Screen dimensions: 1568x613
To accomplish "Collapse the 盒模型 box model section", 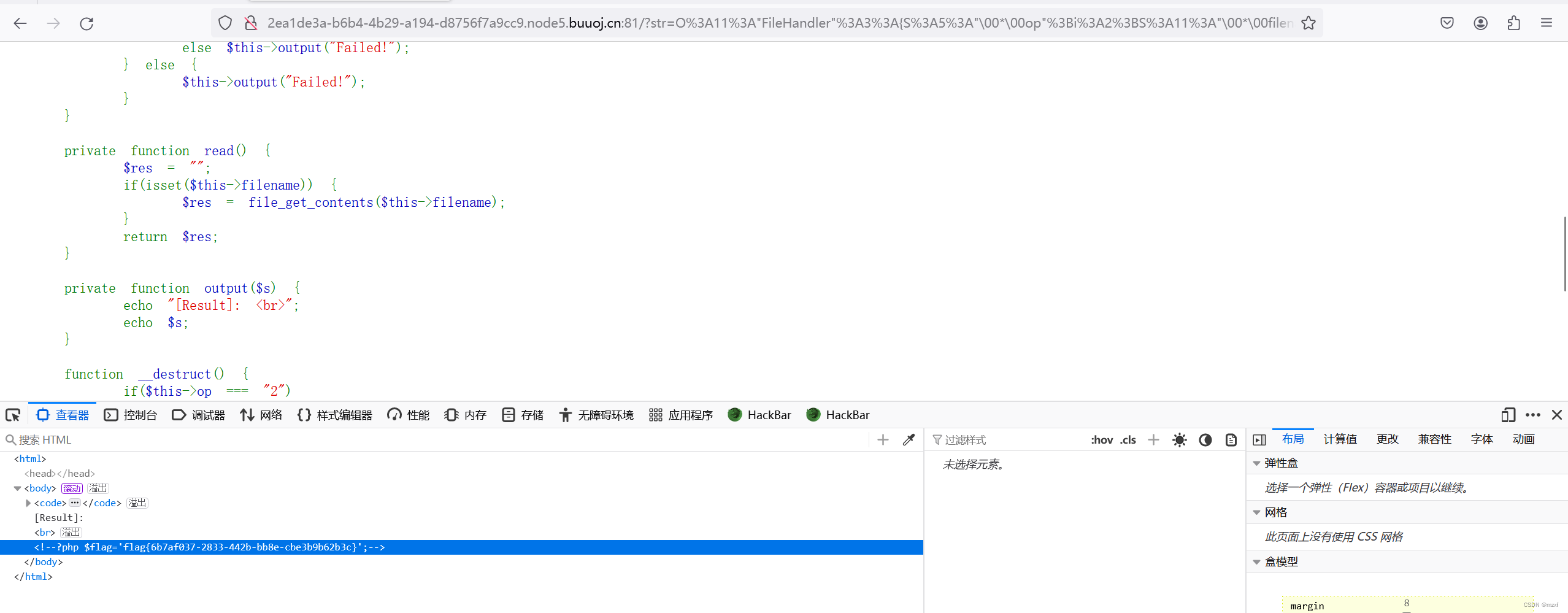I will coord(1257,562).
